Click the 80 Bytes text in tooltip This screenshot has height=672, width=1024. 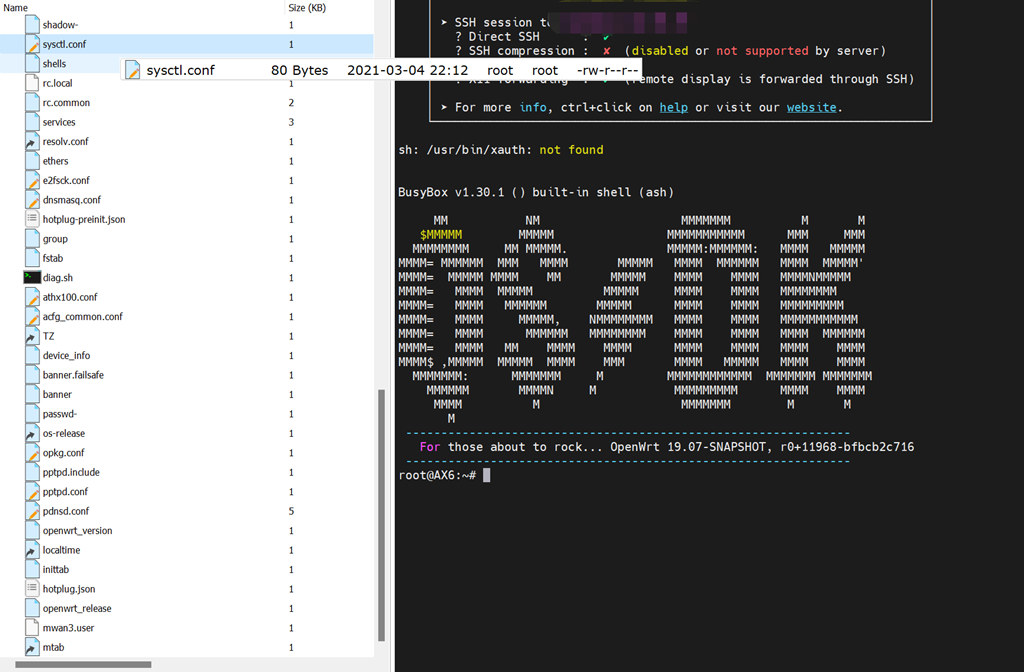(300, 71)
